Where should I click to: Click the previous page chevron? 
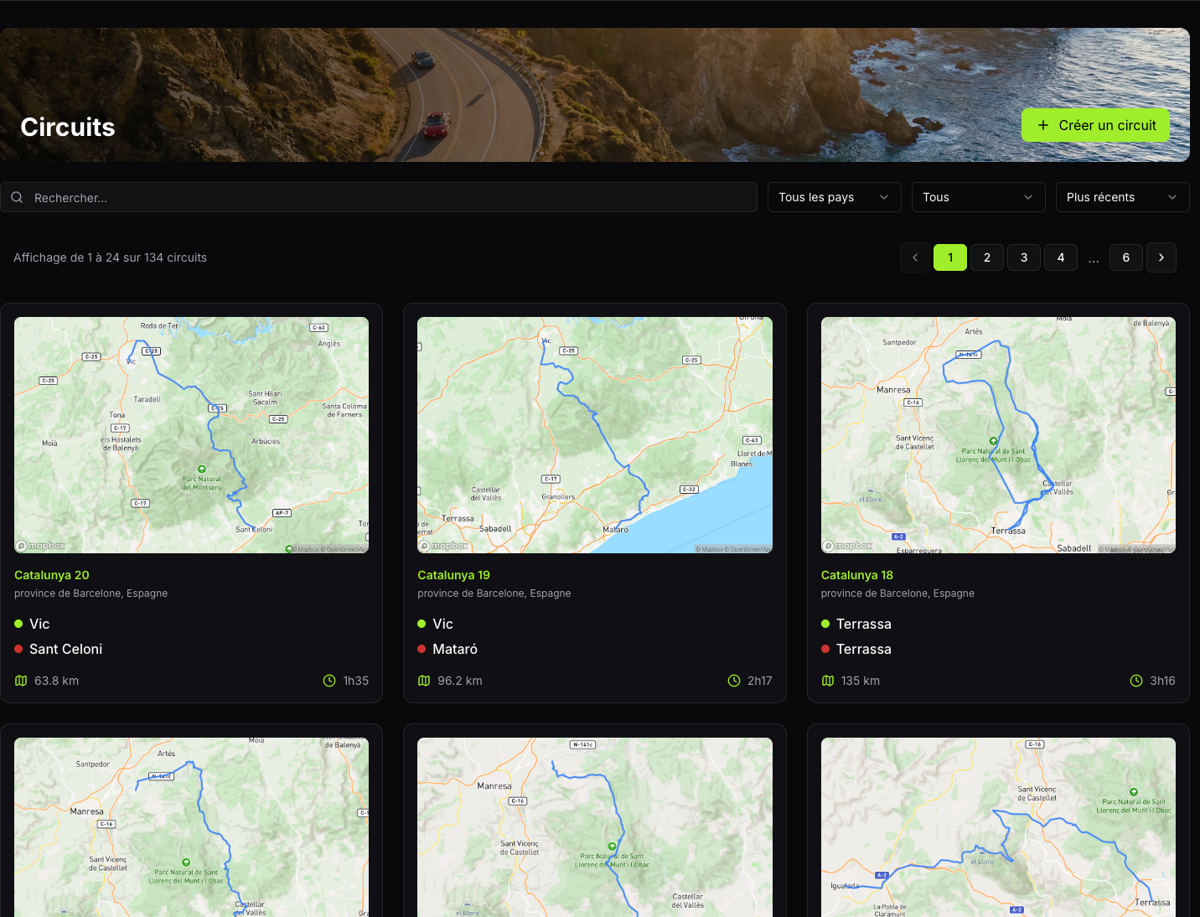pyautogui.click(x=914, y=257)
